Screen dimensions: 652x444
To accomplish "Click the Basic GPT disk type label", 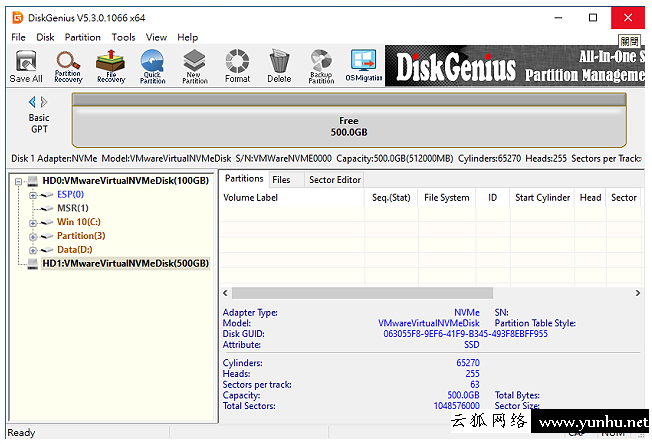I will 39,123.
